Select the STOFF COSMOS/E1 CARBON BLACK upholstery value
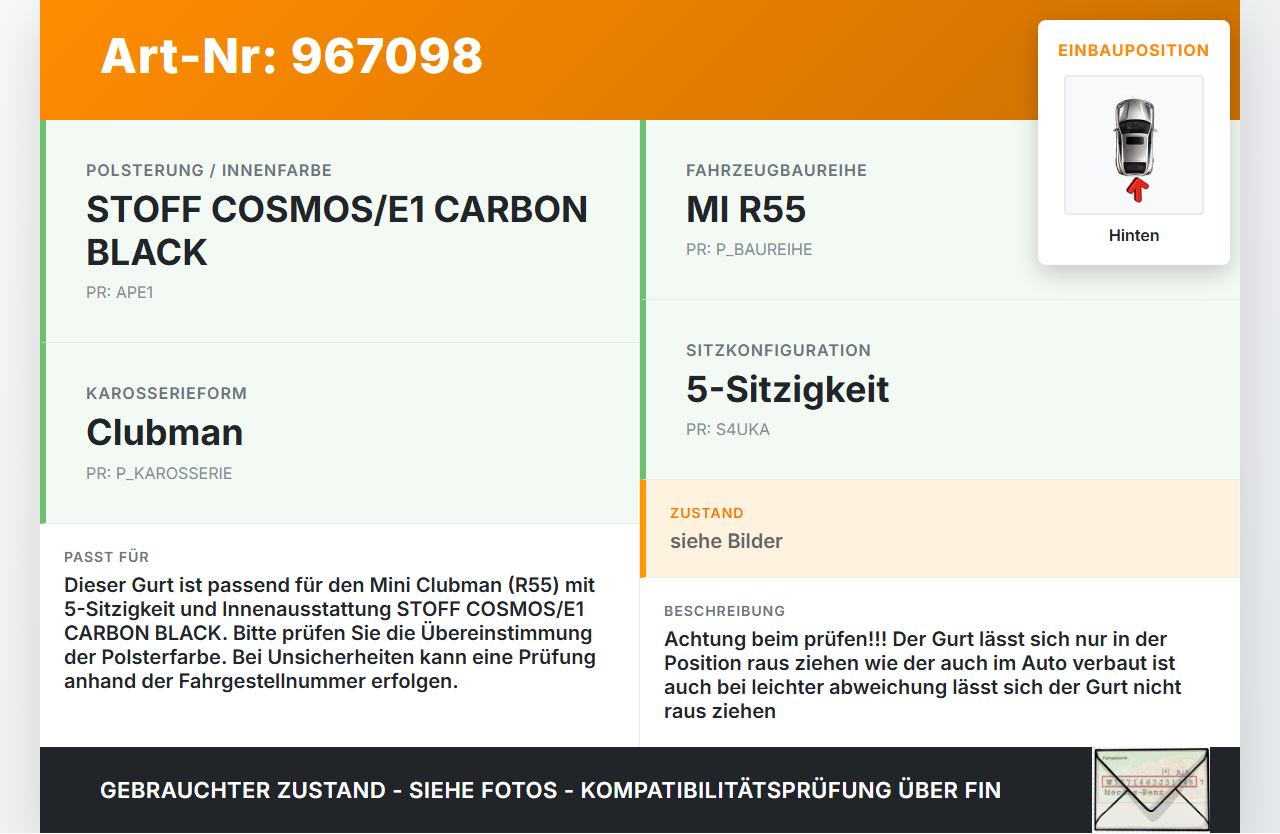 tap(337, 230)
